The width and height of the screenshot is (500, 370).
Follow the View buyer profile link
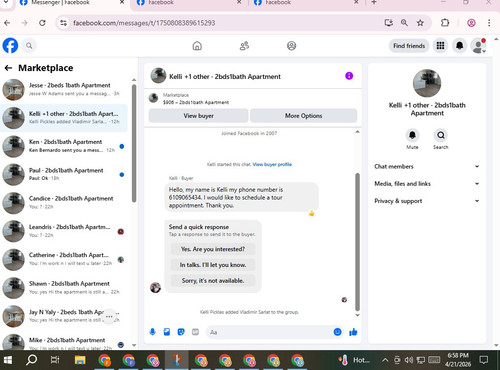click(272, 164)
